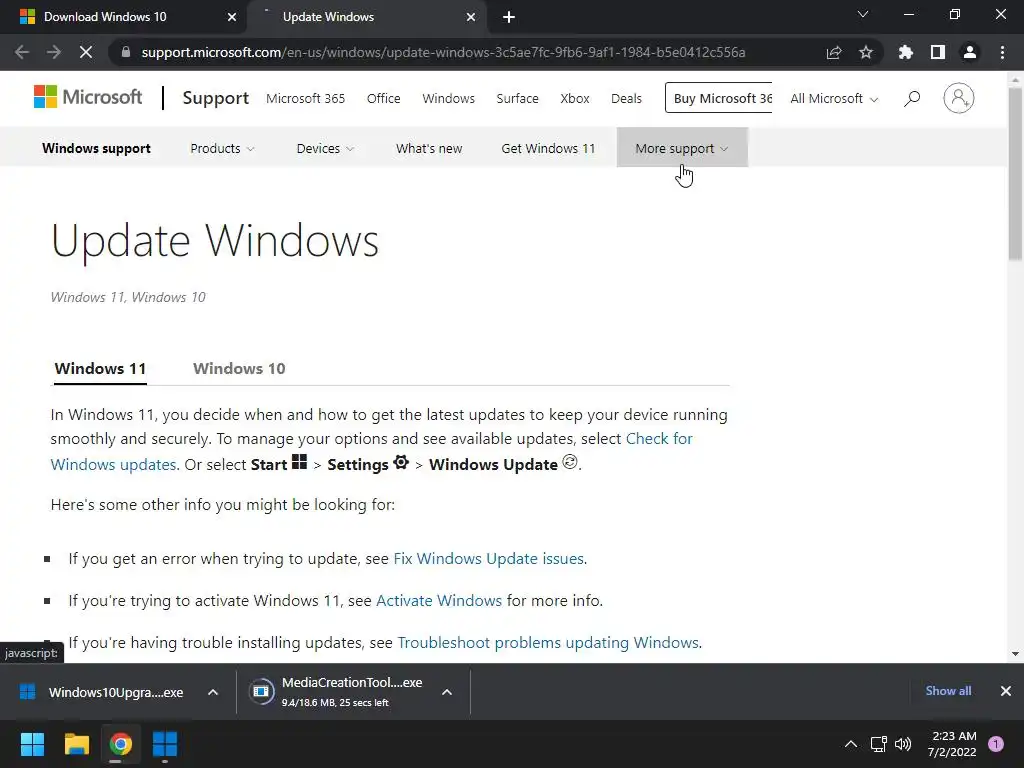This screenshot has height=768, width=1024.
Task: Open File Explorer from the taskbar
Action: (76, 744)
